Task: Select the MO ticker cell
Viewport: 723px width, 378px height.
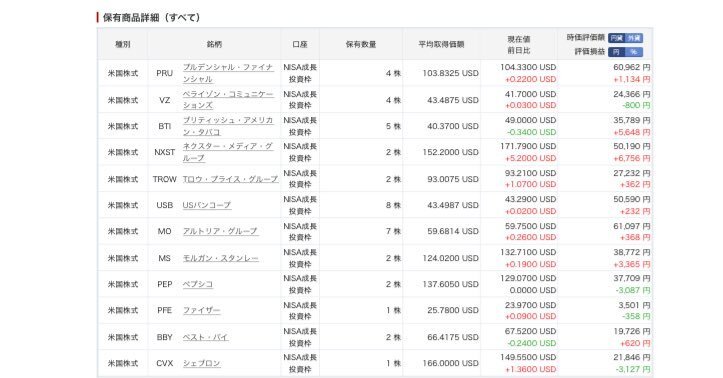Action: (165, 231)
